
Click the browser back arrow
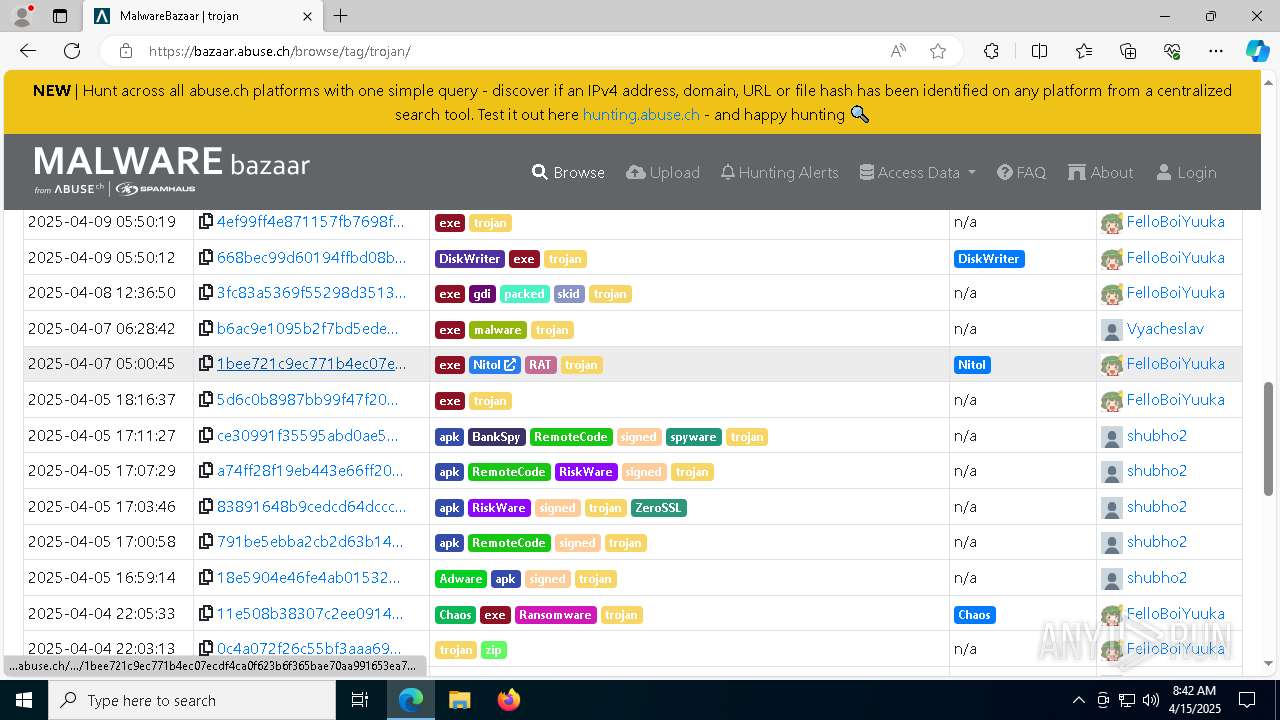(28, 51)
